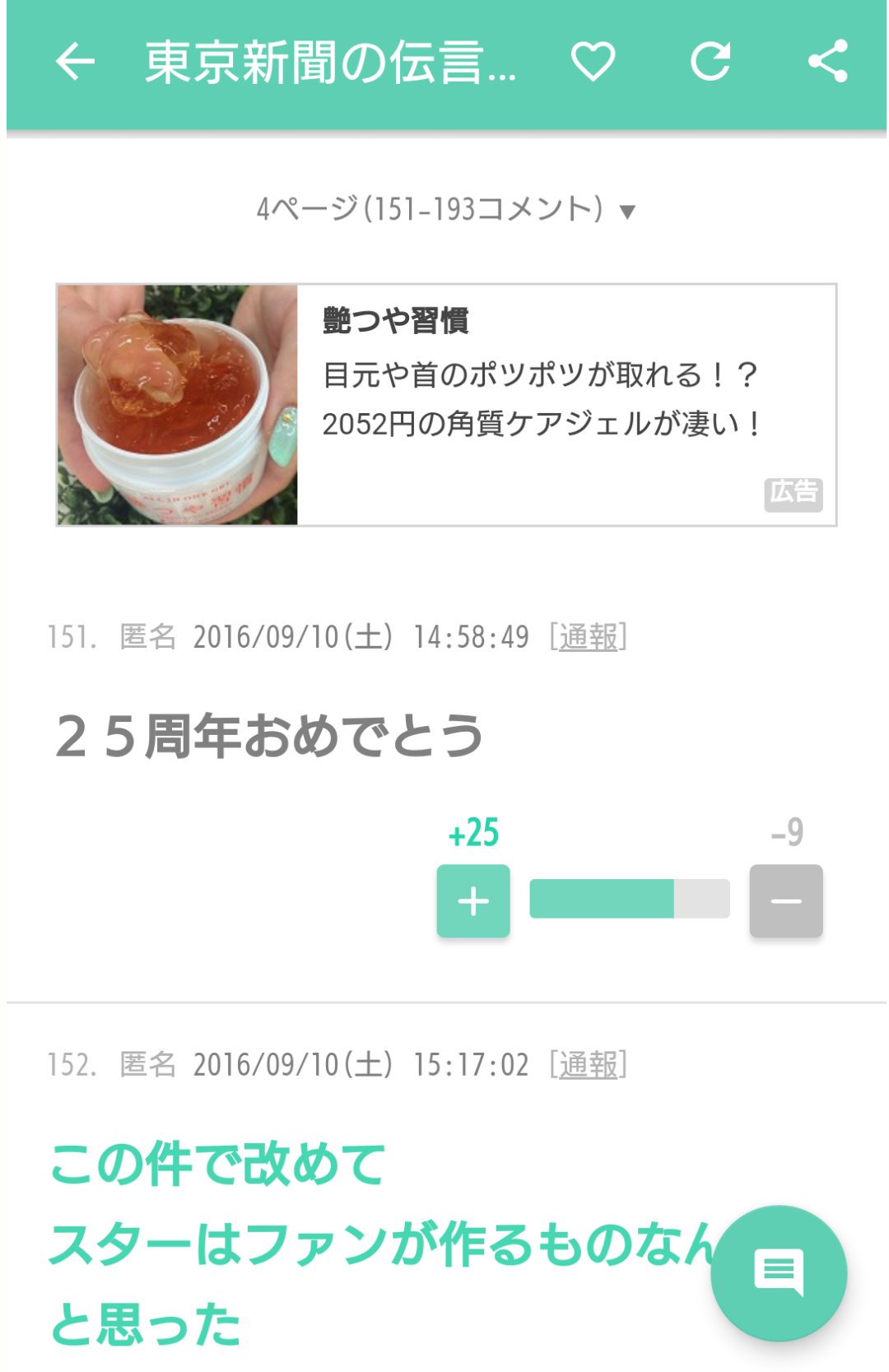
Task: Select green comment この件で改めて
Action: click(217, 1165)
